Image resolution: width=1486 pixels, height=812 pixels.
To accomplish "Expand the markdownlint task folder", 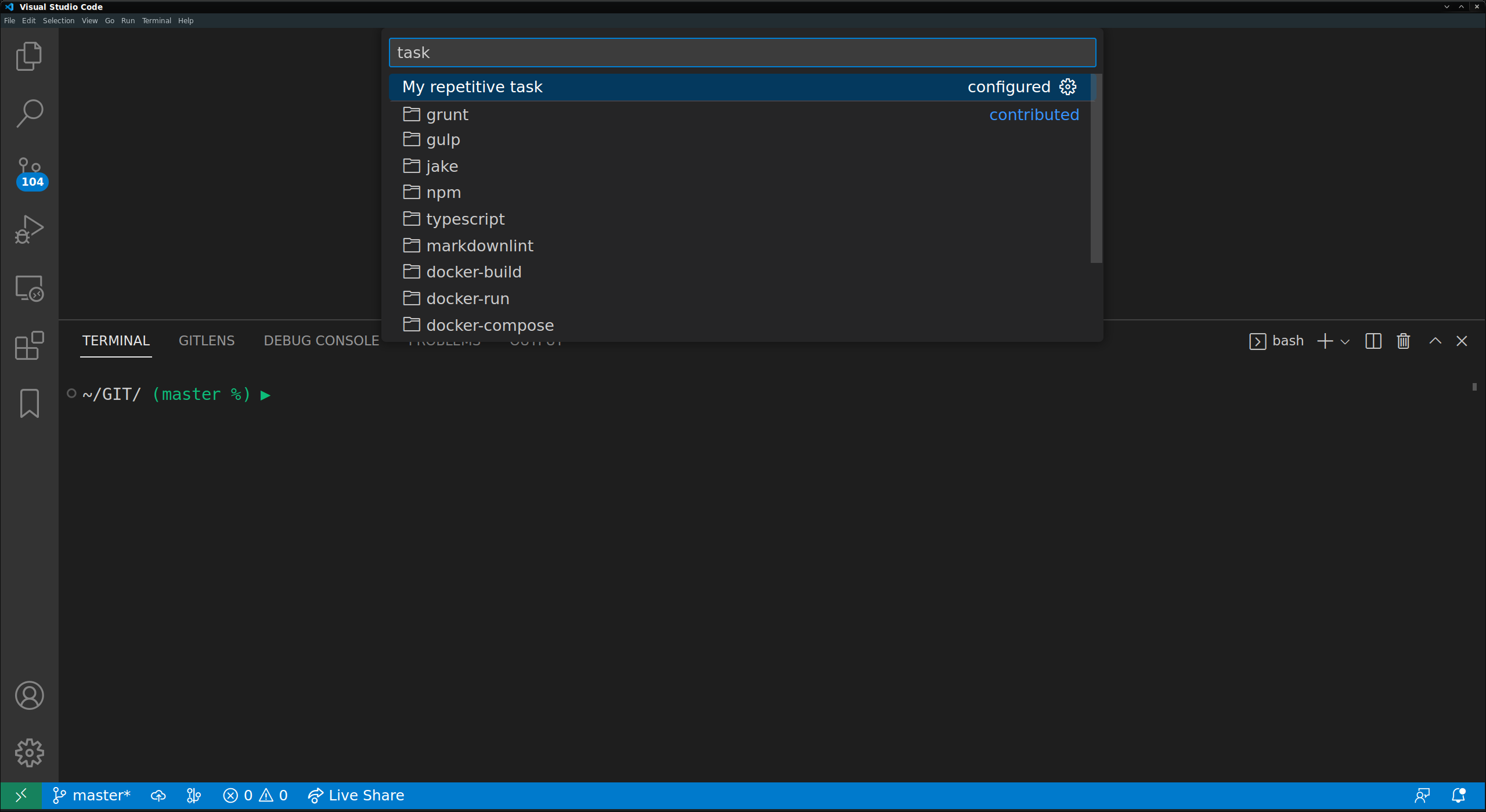I will (x=740, y=246).
